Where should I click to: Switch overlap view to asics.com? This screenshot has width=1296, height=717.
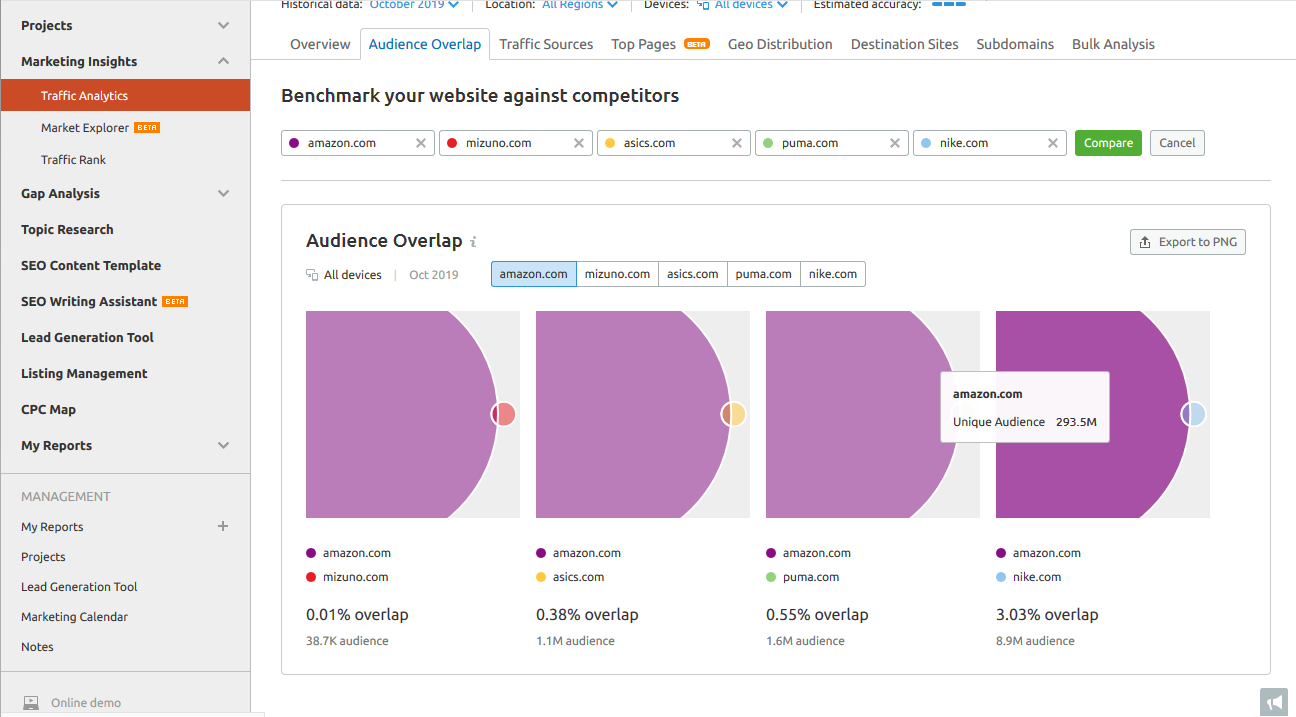coord(692,273)
